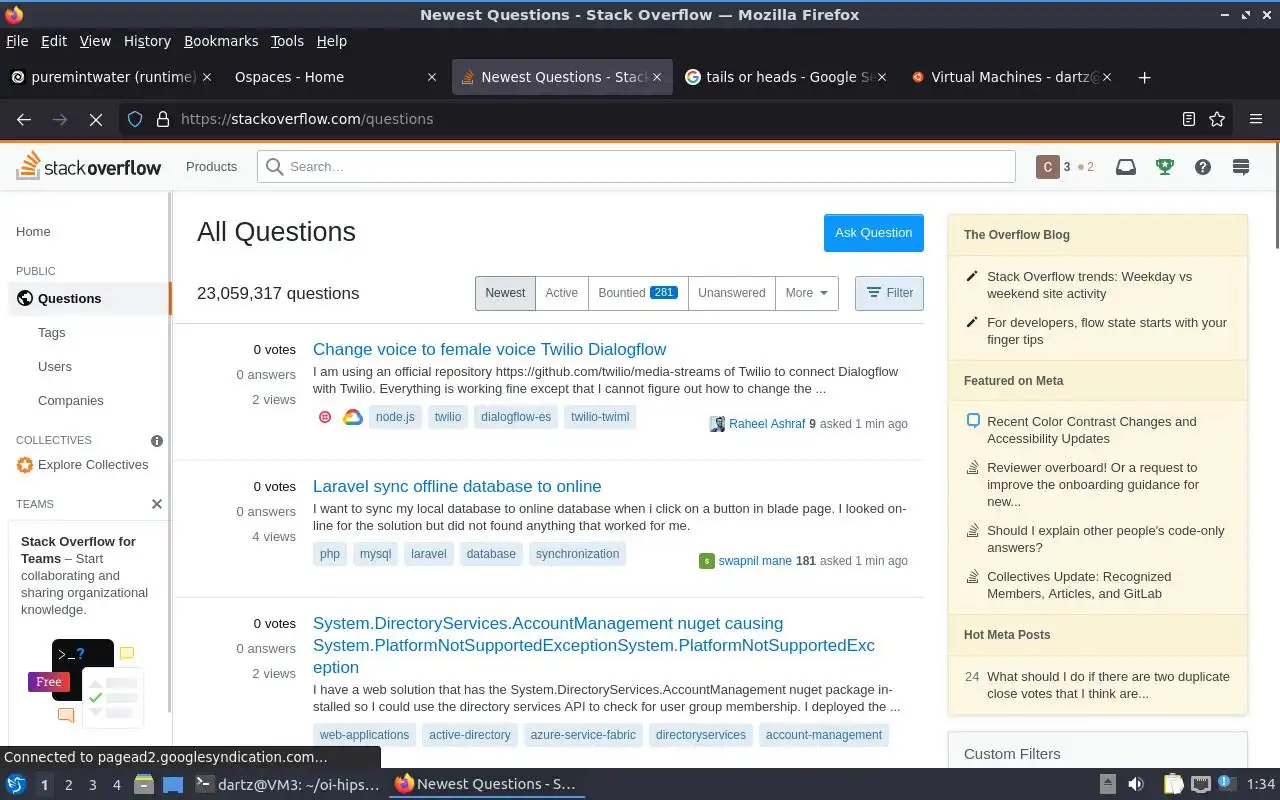
Task: Open the Firefox hamburger application menu
Action: click(x=1256, y=119)
